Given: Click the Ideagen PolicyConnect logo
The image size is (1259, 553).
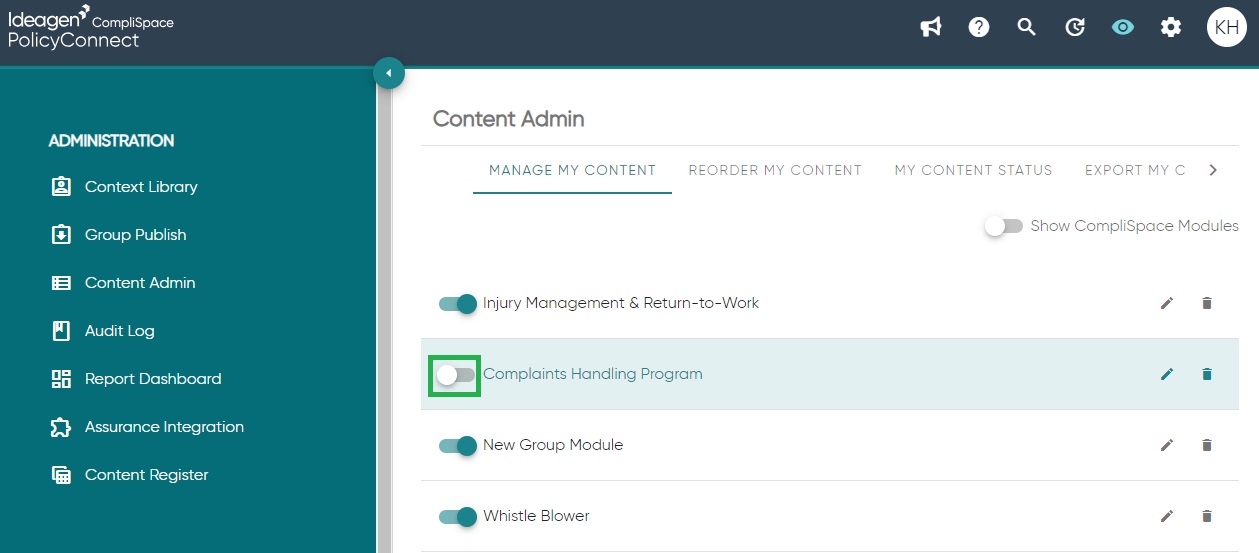Looking at the screenshot, I should (91, 29).
